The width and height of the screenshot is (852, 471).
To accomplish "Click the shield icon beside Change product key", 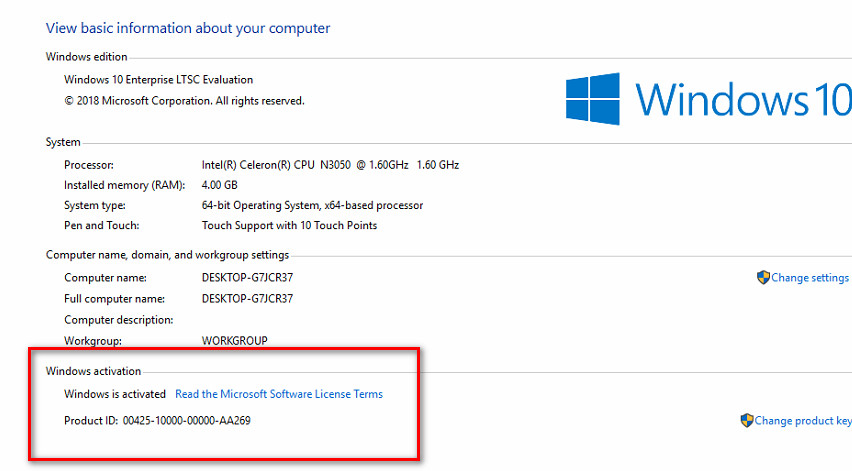I will pos(747,420).
